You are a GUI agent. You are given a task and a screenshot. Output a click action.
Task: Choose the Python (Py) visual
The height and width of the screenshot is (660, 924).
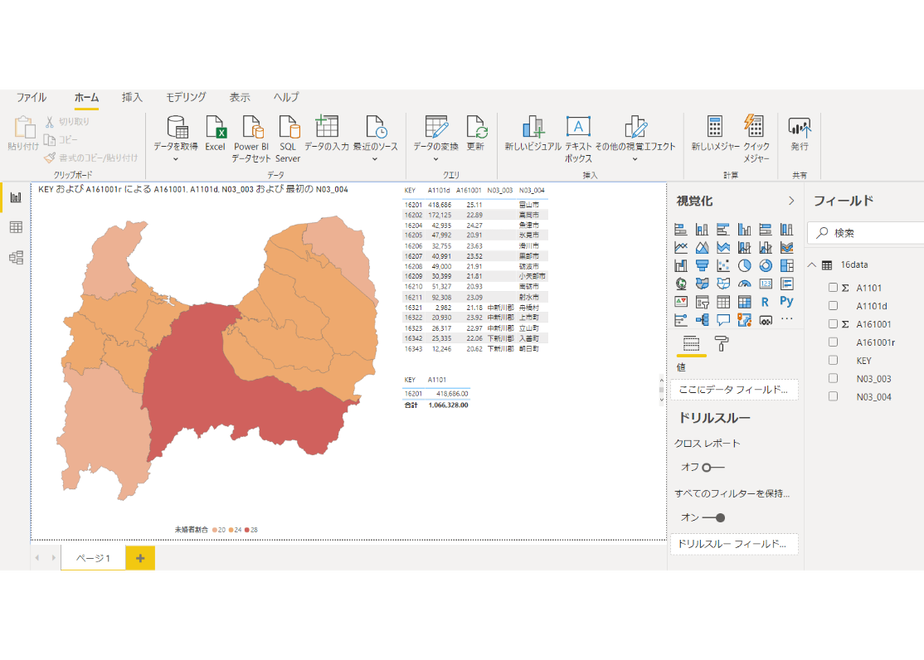click(x=787, y=301)
